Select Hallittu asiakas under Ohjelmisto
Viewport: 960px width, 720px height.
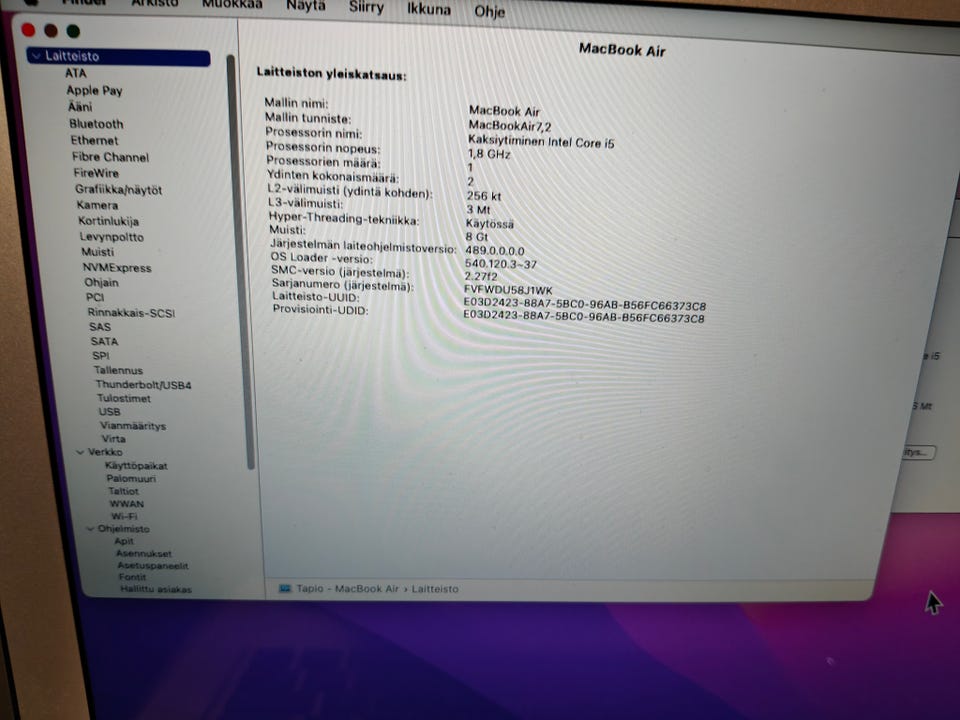156,590
